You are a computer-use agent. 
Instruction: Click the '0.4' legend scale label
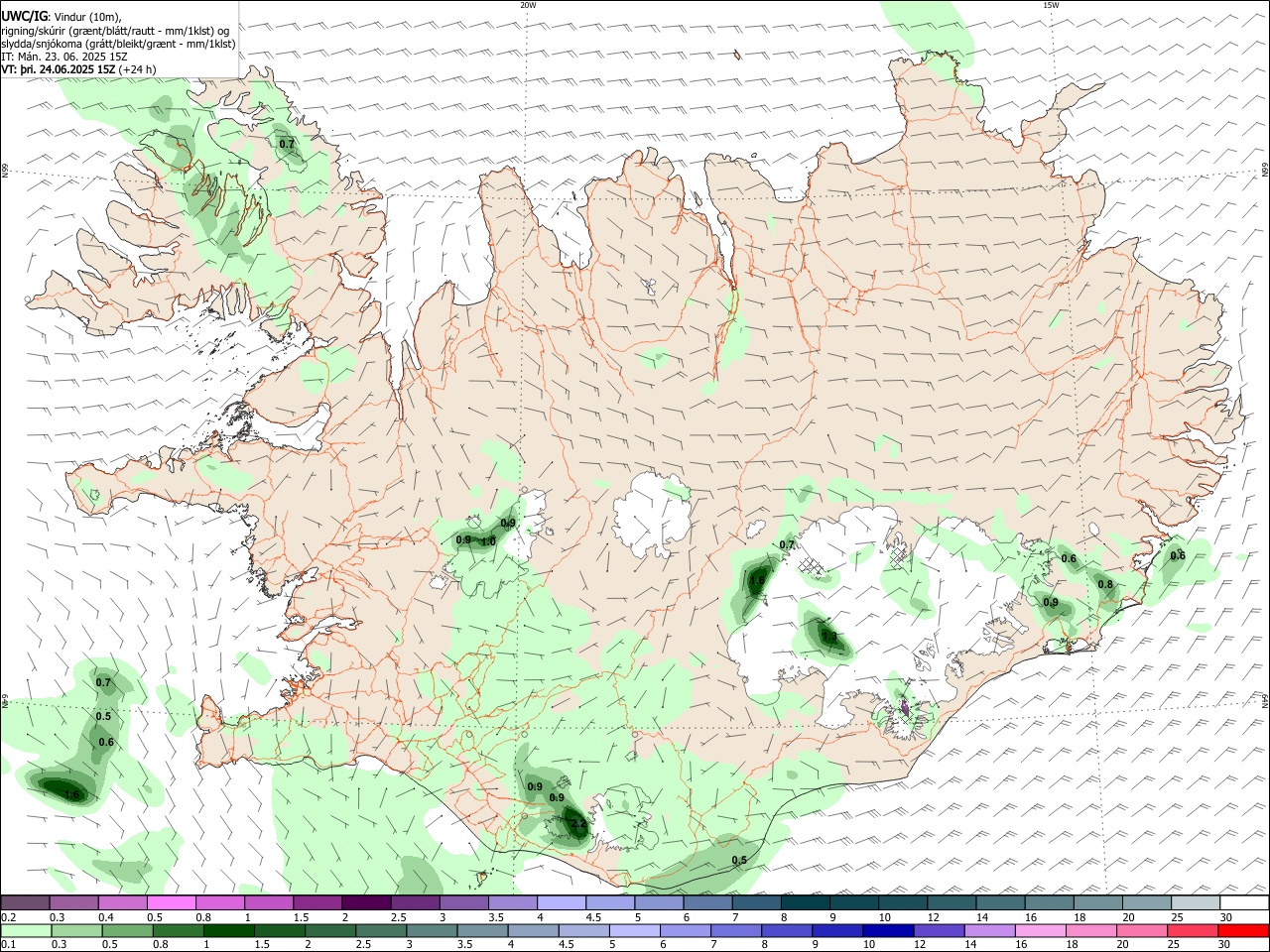pyautogui.click(x=106, y=917)
